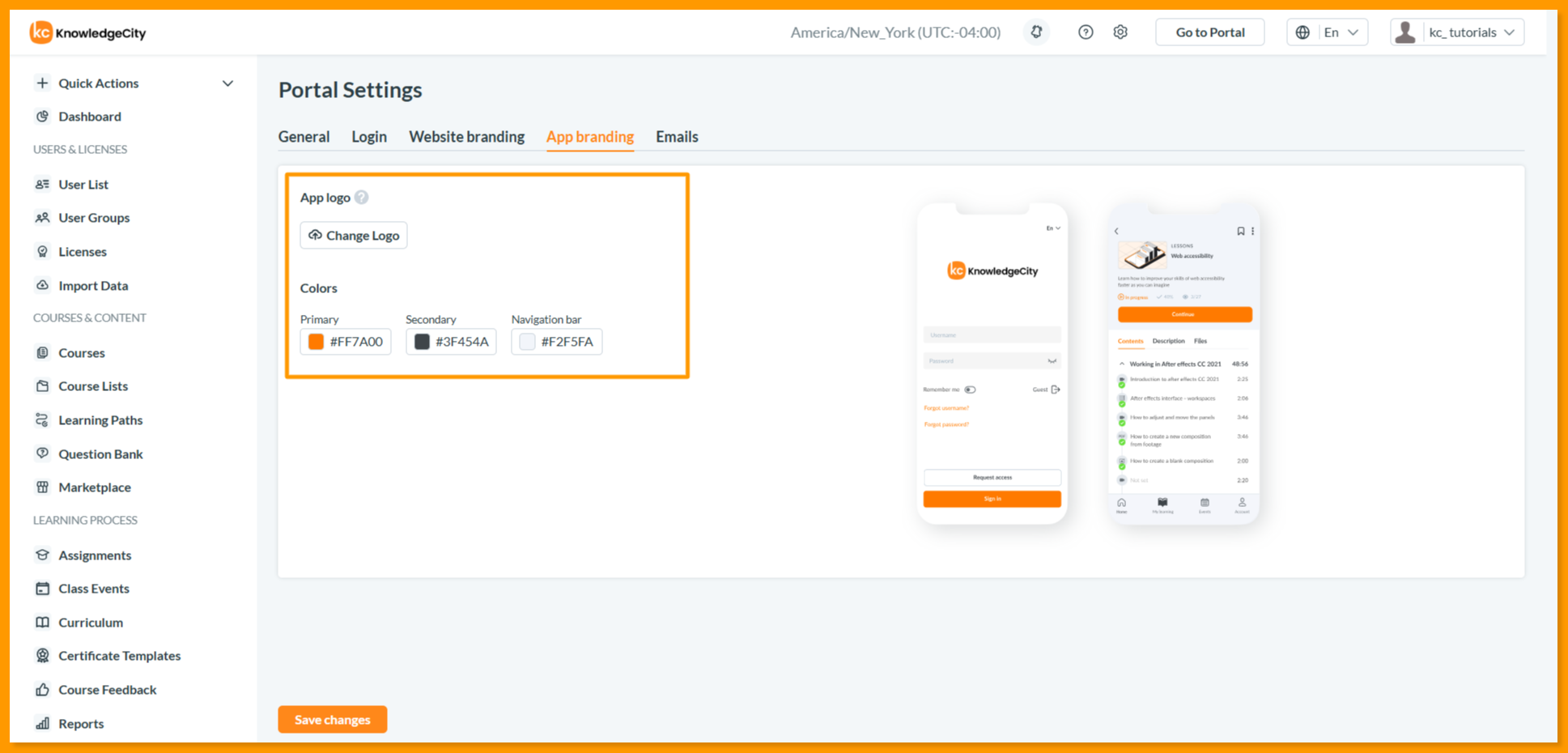Viewport: 1568px width, 753px height.
Task: Click the KnowledgeCity logo in header
Action: pos(88,32)
